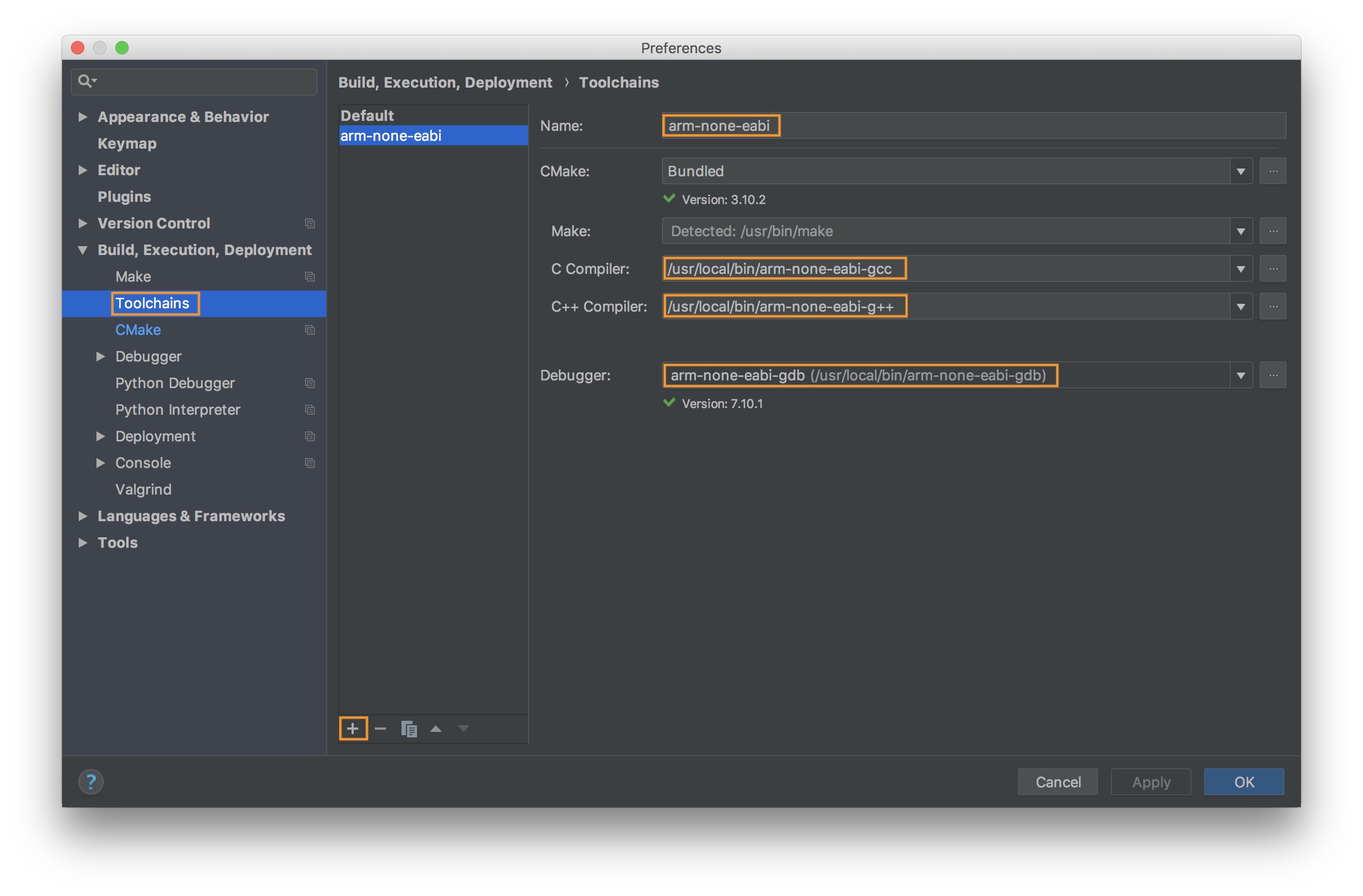The image size is (1363, 896).
Task: Click the C Compiler path field
Action: point(946,268)
